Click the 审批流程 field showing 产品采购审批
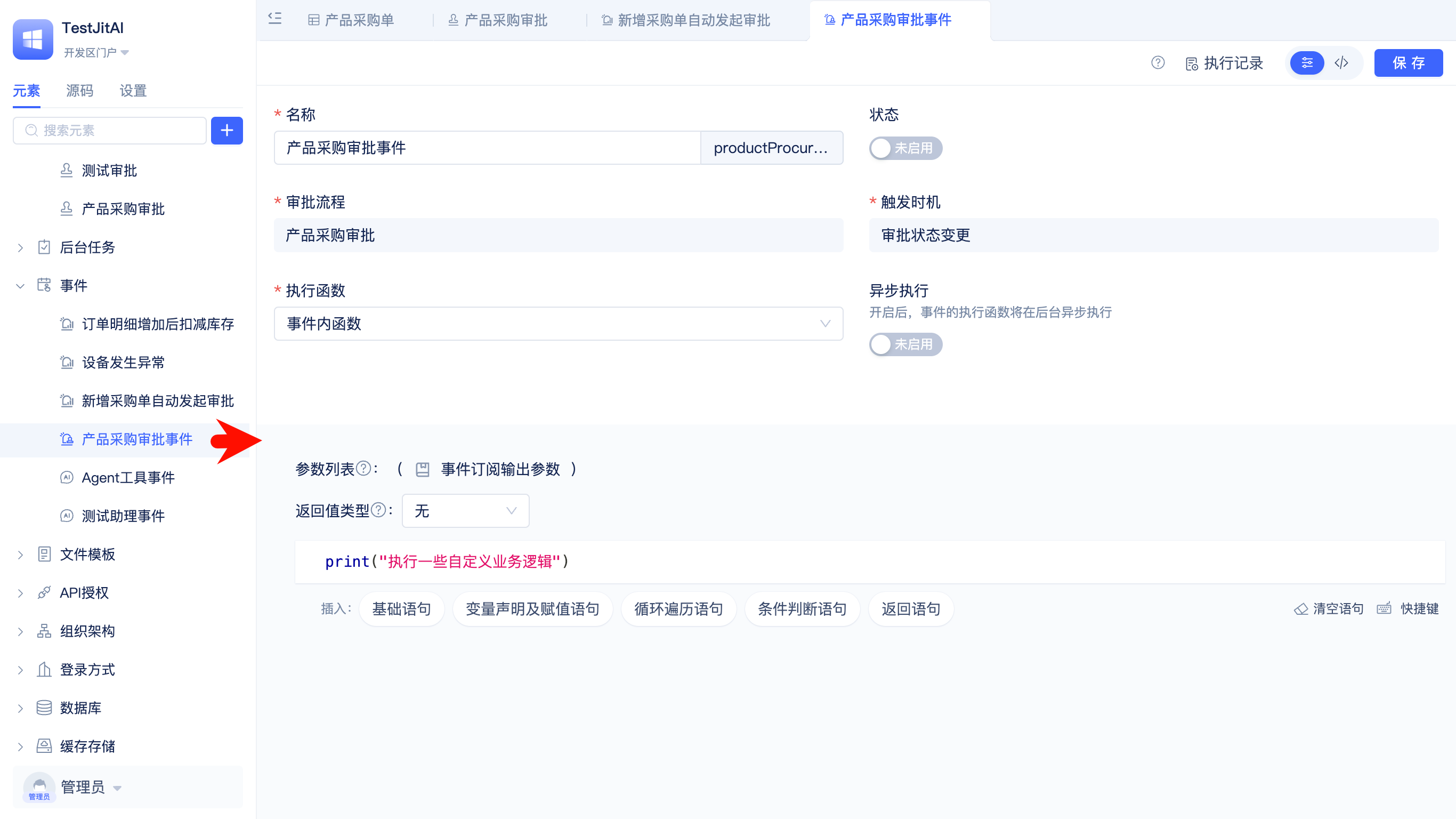The height and width of the screenshot is (819, 1456). (x=559, y=235)
